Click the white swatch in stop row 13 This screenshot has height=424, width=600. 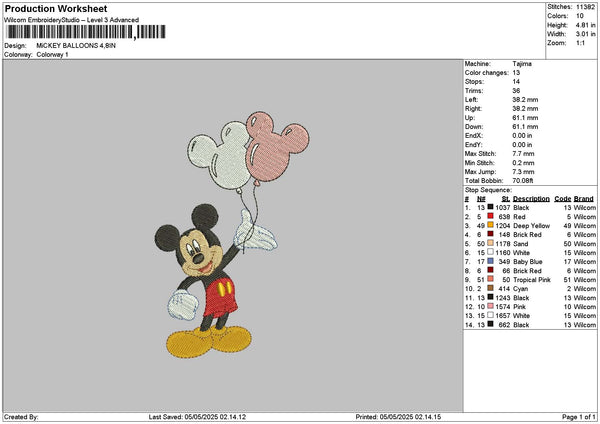(490, 315)
